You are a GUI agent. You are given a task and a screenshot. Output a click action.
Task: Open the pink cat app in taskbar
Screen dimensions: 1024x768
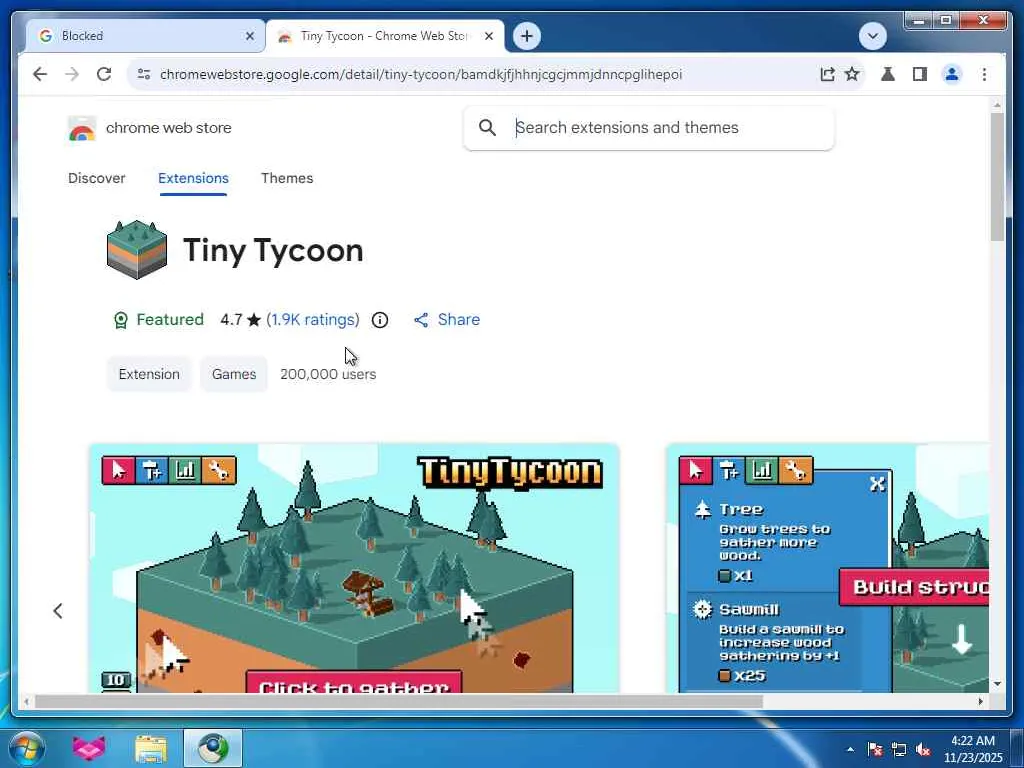(x=89, y=748)
